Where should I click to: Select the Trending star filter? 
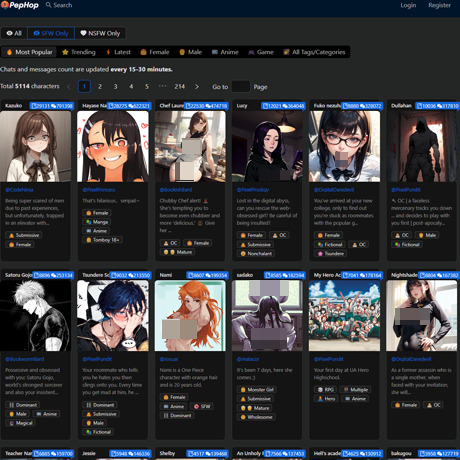[x=79, y=52]
